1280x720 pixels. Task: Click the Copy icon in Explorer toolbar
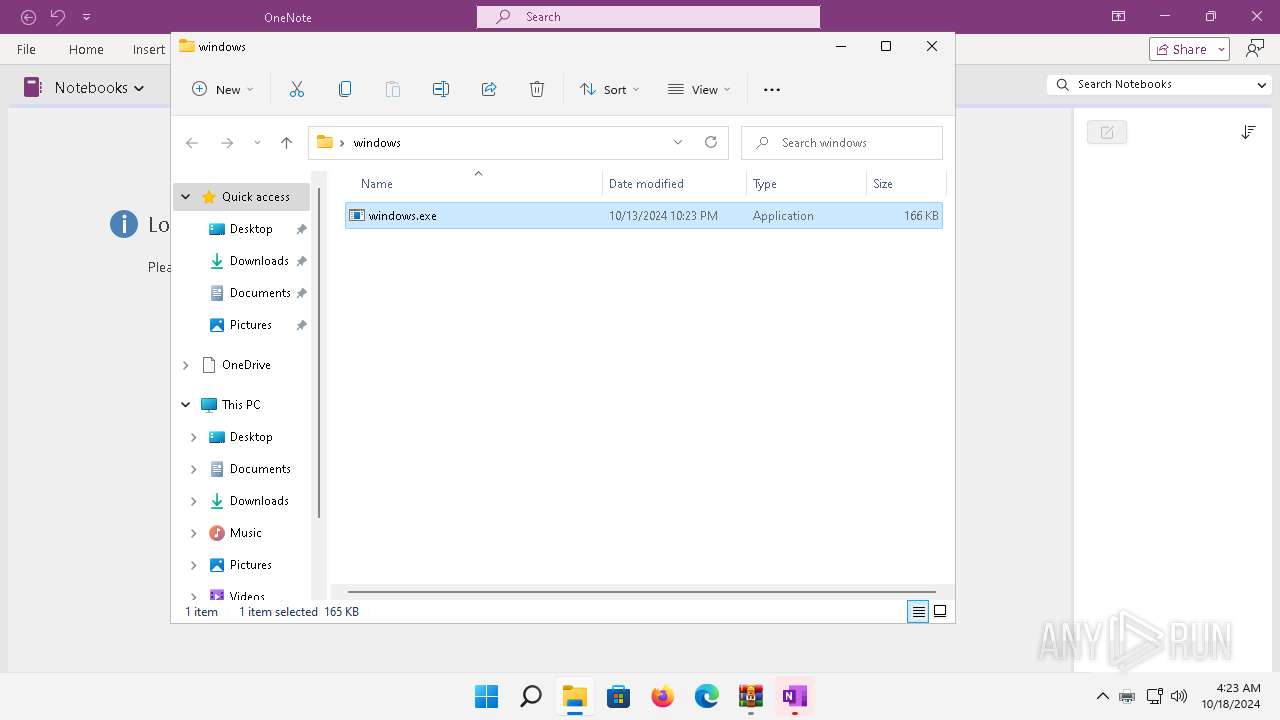pos(345,89)
